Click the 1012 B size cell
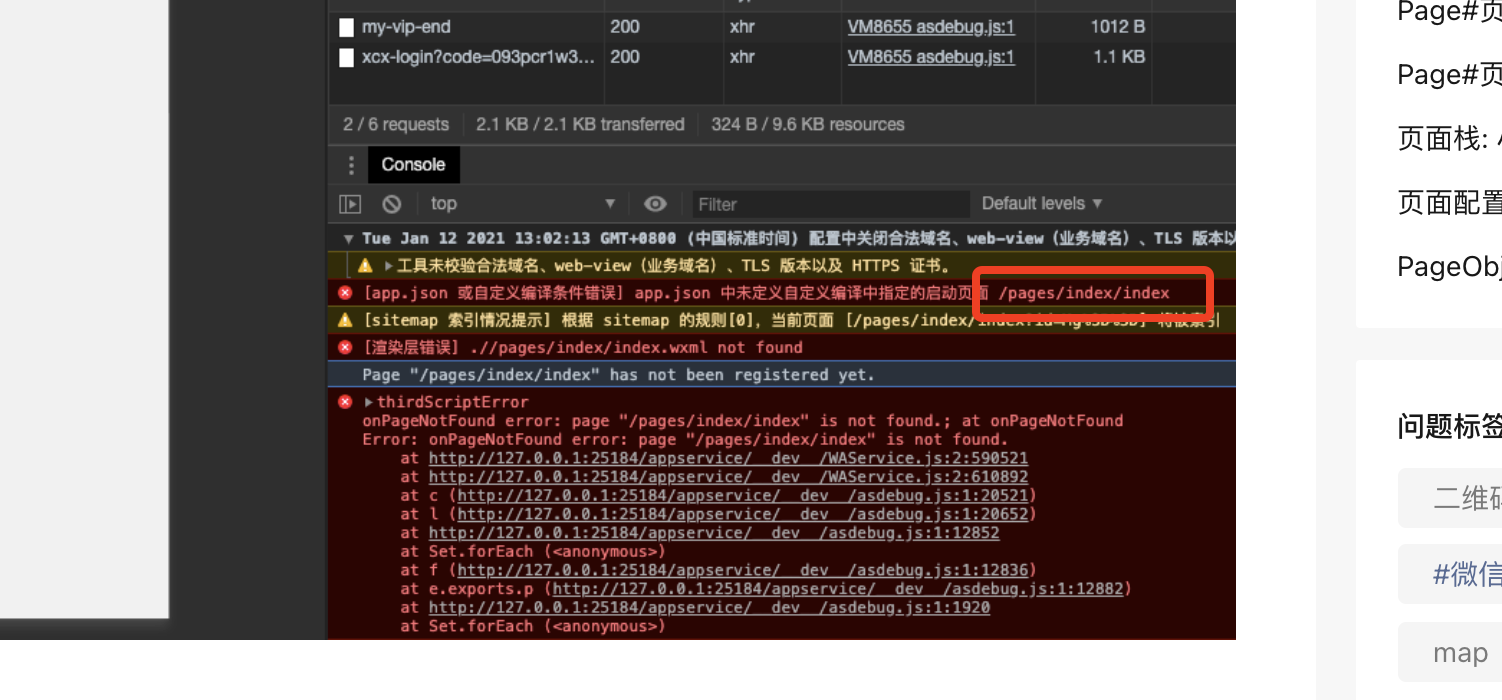 pyautogui.click(x=1117, y=27)
